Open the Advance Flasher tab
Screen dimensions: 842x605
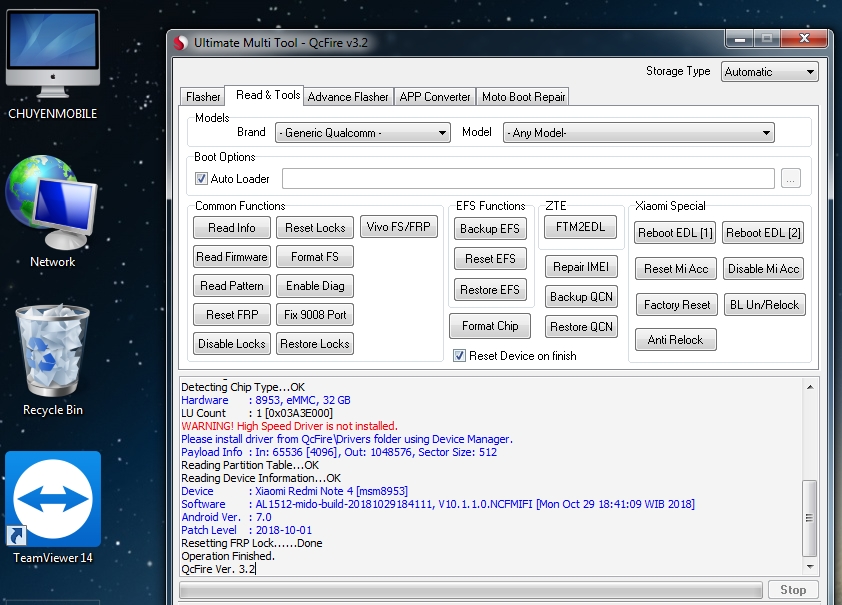pyautogui.click(x=348, y=97)
